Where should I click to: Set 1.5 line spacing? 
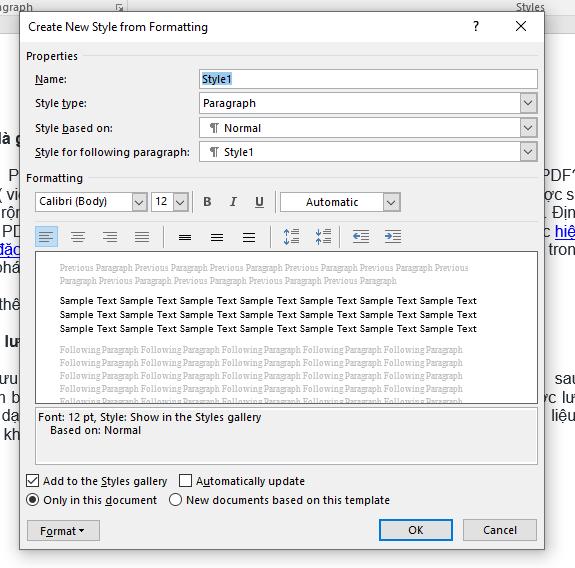tap(217, 237)
